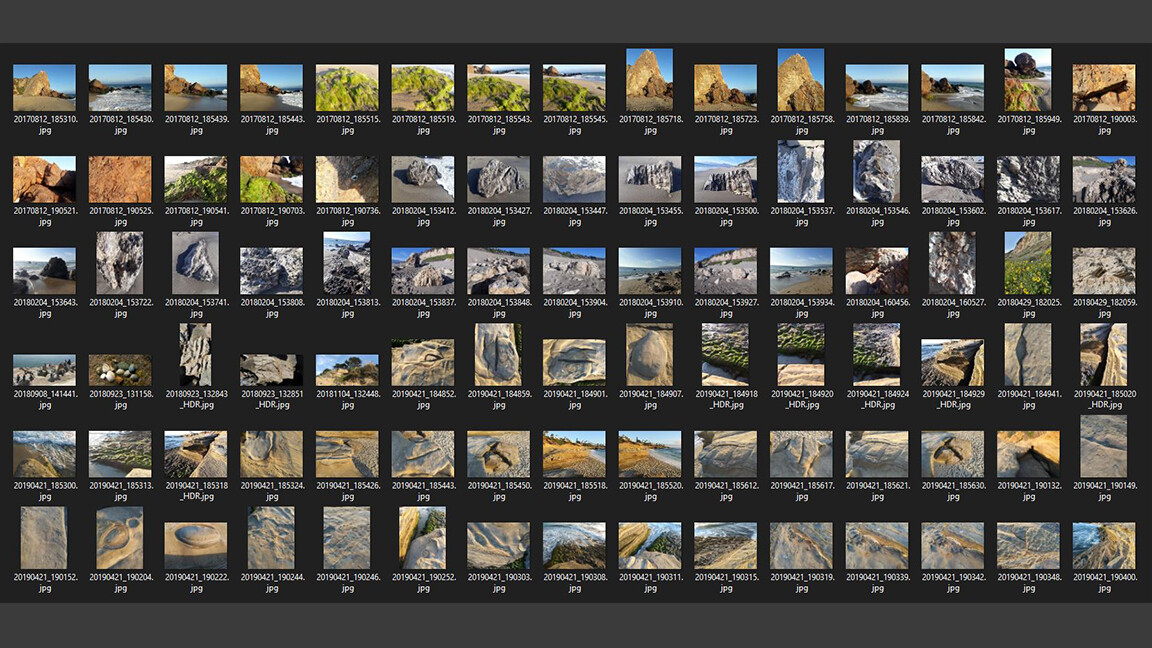1152x648 pixels.
Task: Open the photo 20170812_185310.jpg
Action: click(44, 87)
